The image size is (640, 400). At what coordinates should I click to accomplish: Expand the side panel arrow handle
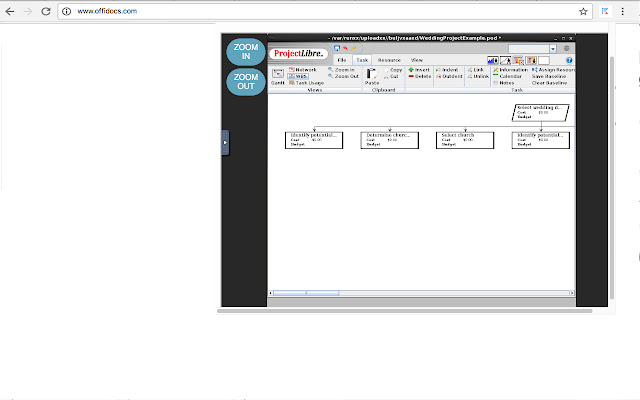coord(225,142)
